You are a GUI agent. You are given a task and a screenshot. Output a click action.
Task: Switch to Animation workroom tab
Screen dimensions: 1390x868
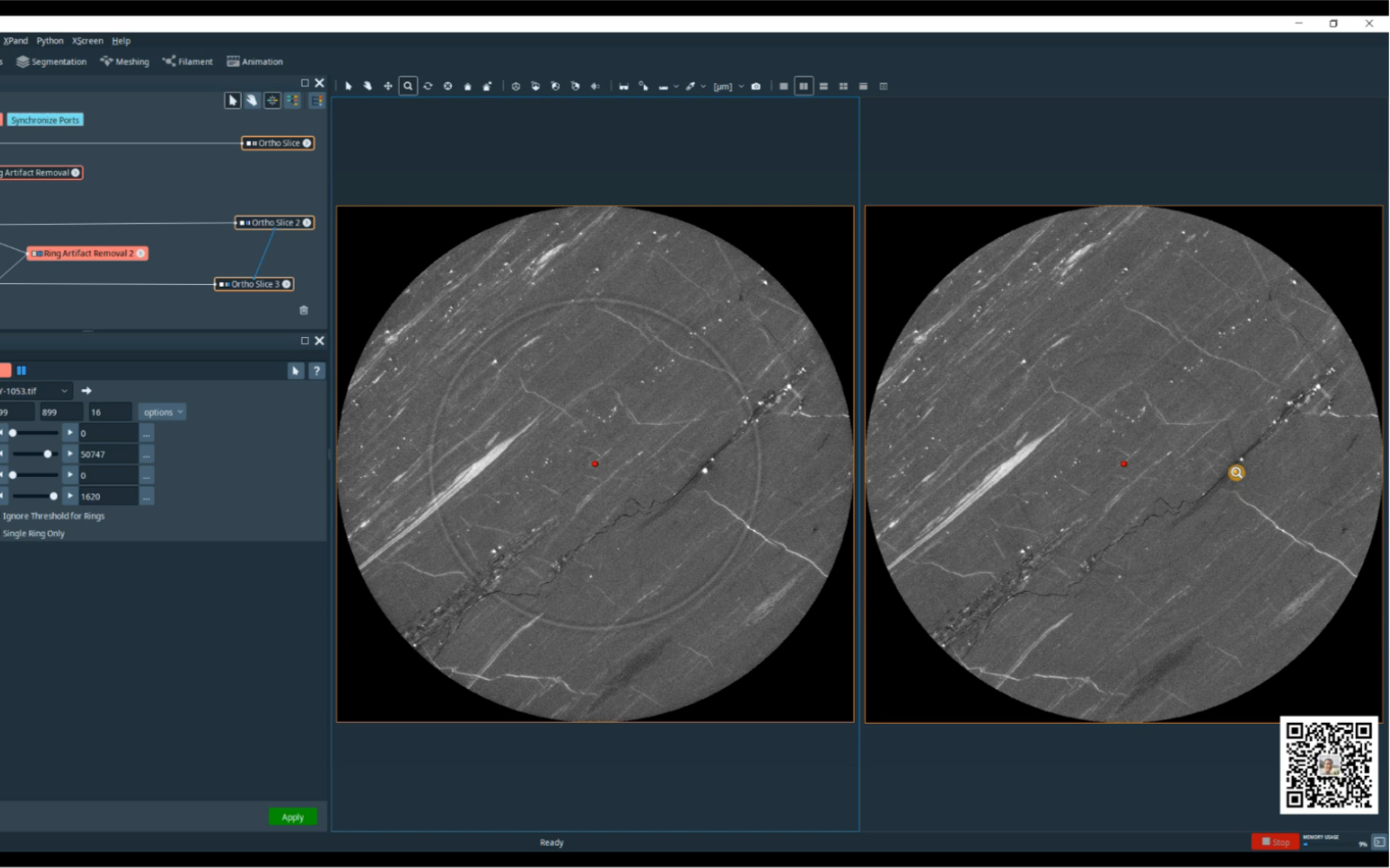pos(255,62)
